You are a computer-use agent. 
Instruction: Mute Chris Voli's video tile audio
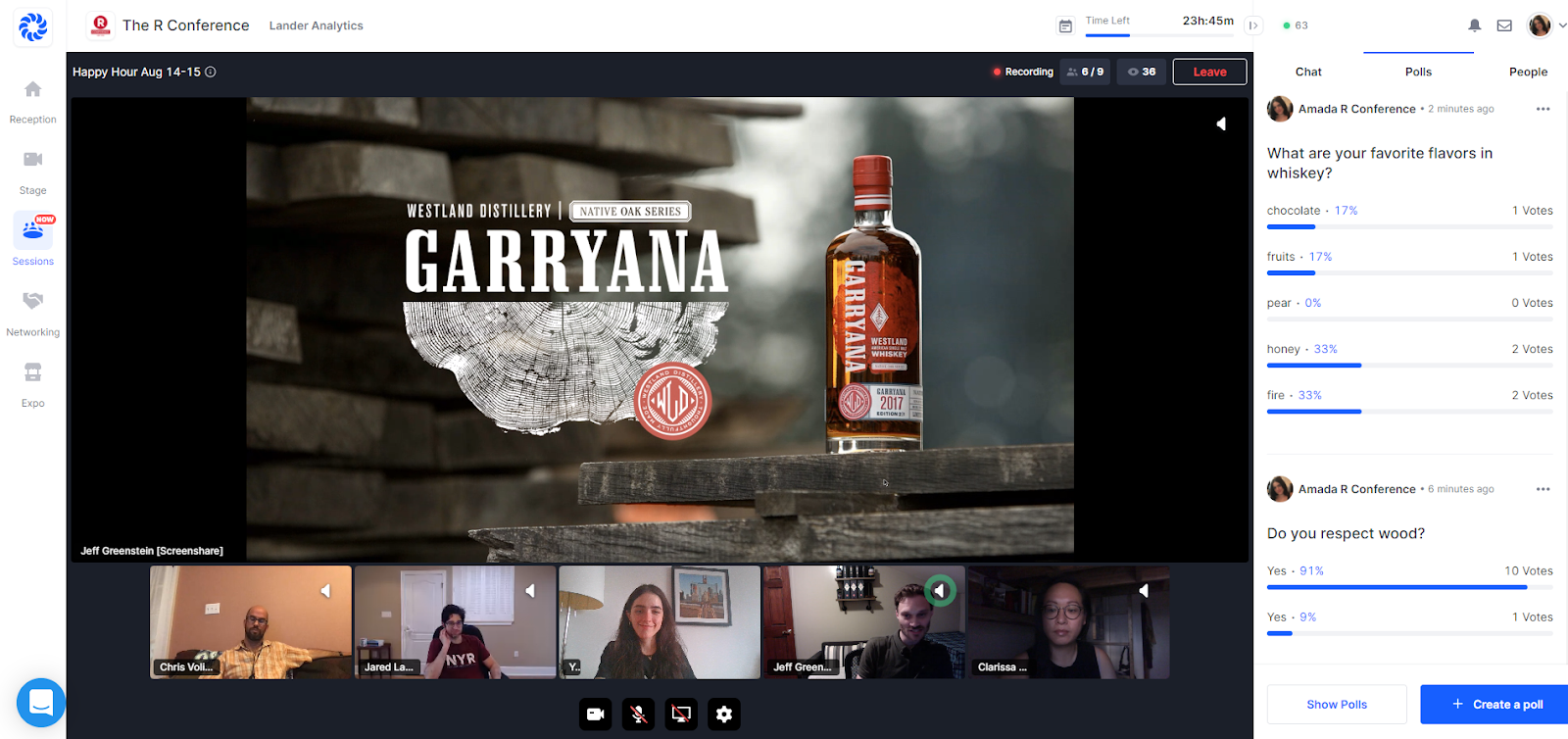[325, 591]
